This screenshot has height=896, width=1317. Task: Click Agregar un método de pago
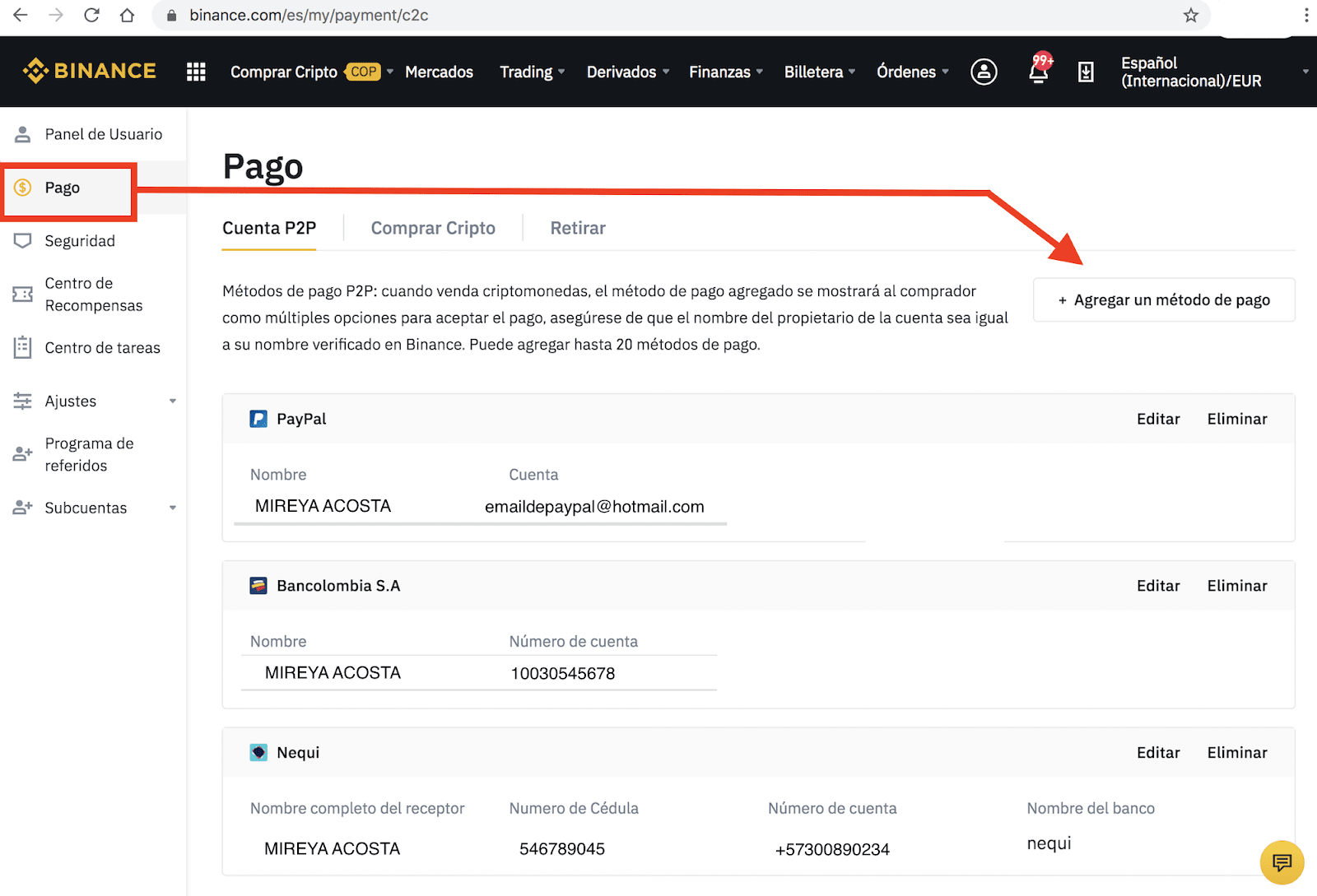(x=1164, y=299)
